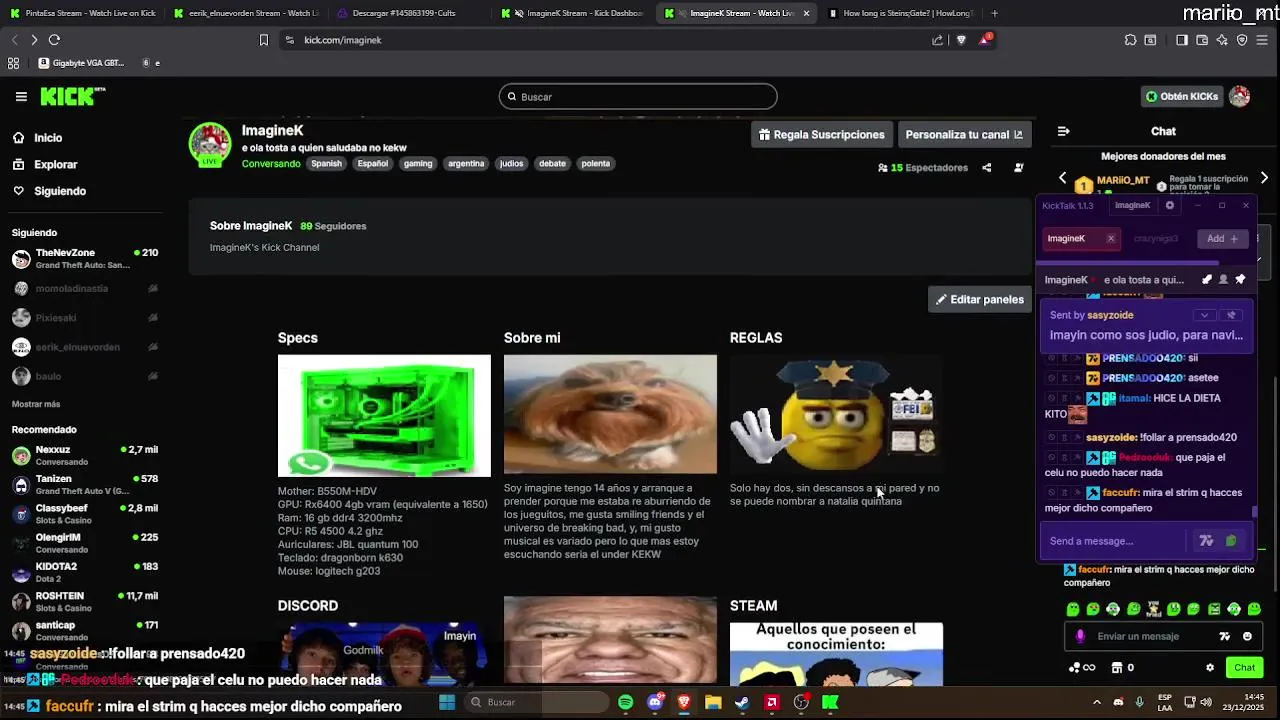Open KickTalk users list icon
Image resolution: width=1280 pixels, height=720 pixels.
coord(1223,280)
